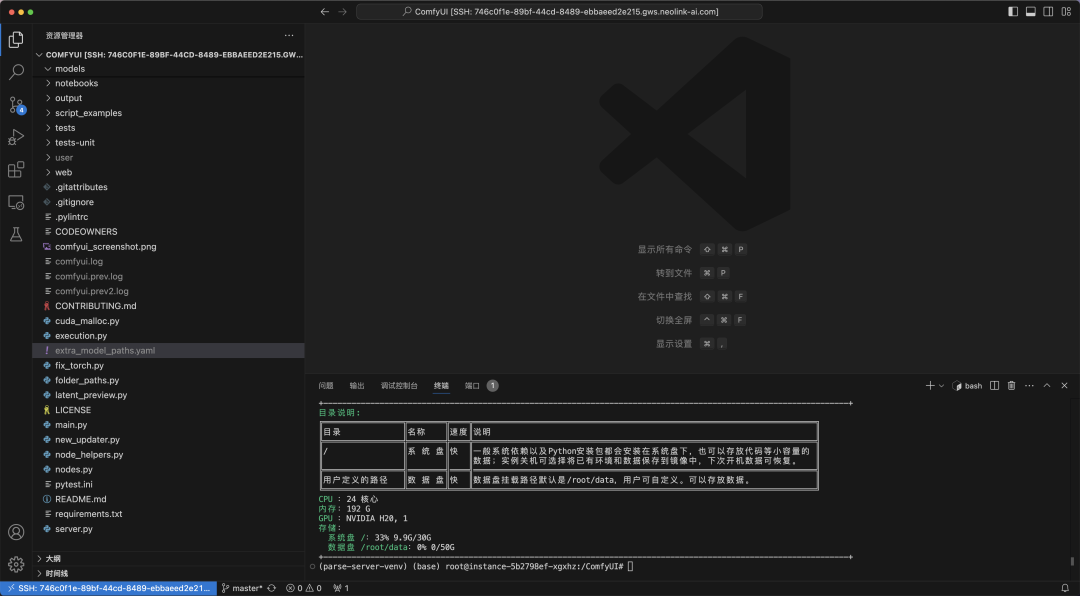
Task: Focus the terminal command prompt line
Action: 475,566
